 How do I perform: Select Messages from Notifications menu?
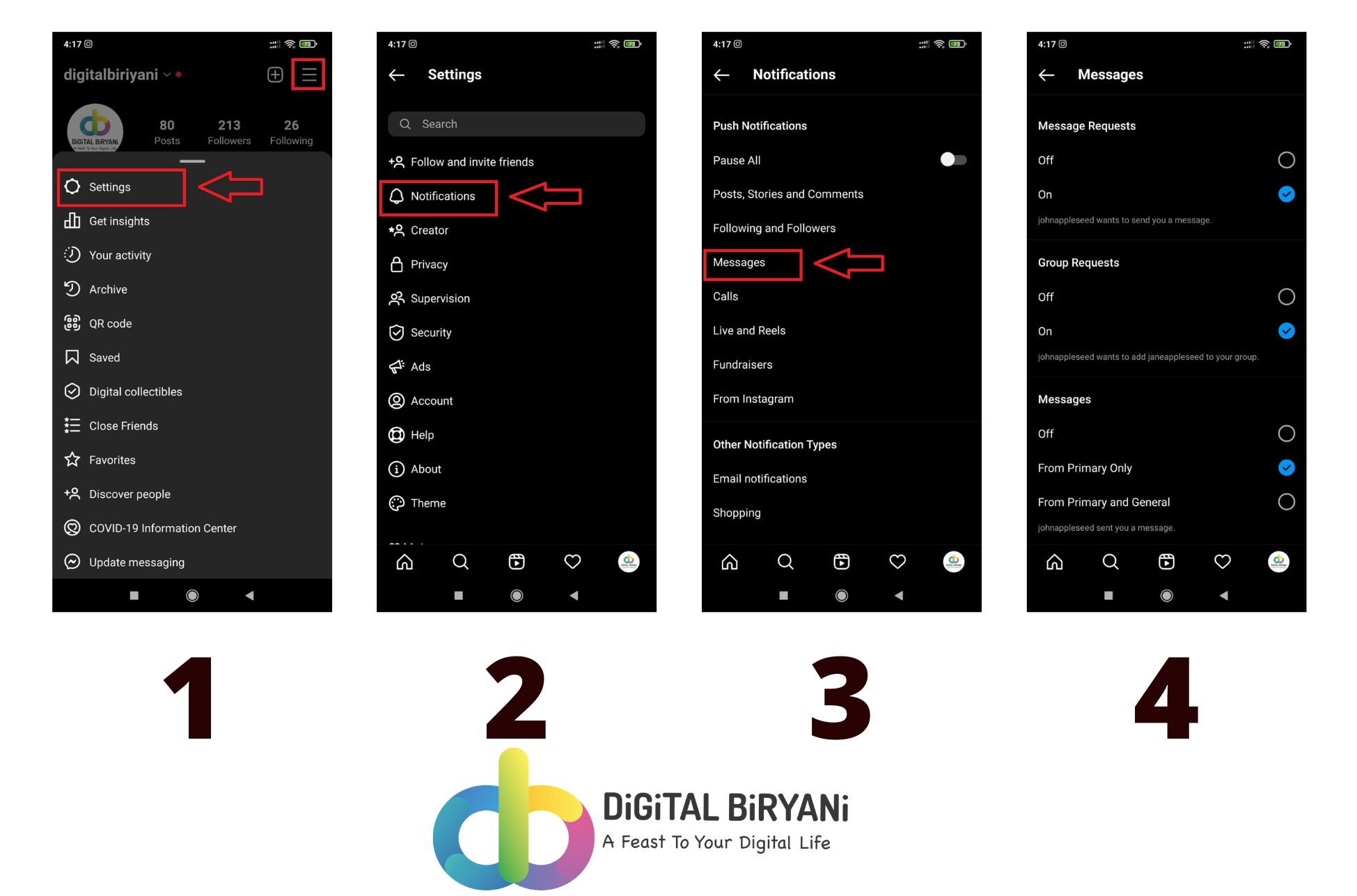740,262
